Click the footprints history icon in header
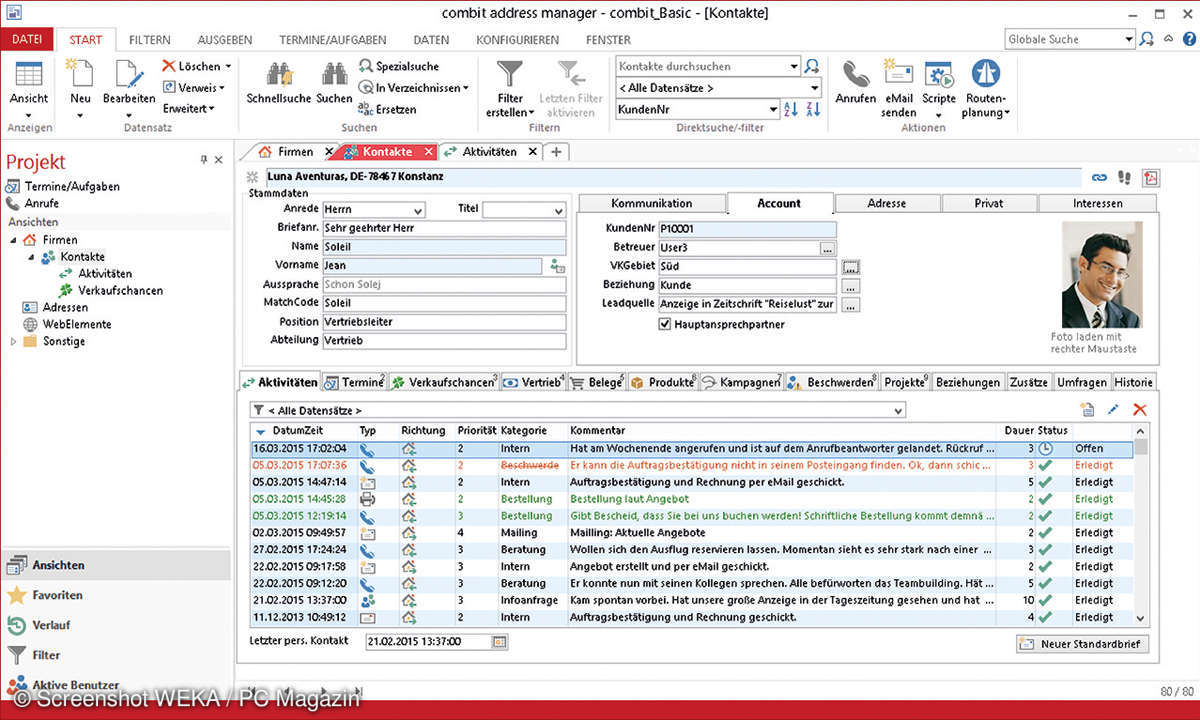Screen dimensions: 1200x720 1124,177
